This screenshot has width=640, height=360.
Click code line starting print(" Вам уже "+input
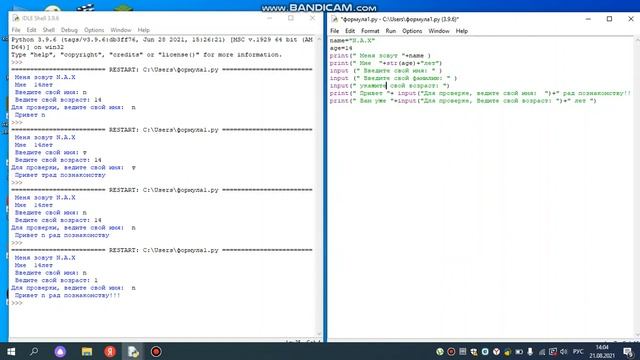(x=463, y=101)
